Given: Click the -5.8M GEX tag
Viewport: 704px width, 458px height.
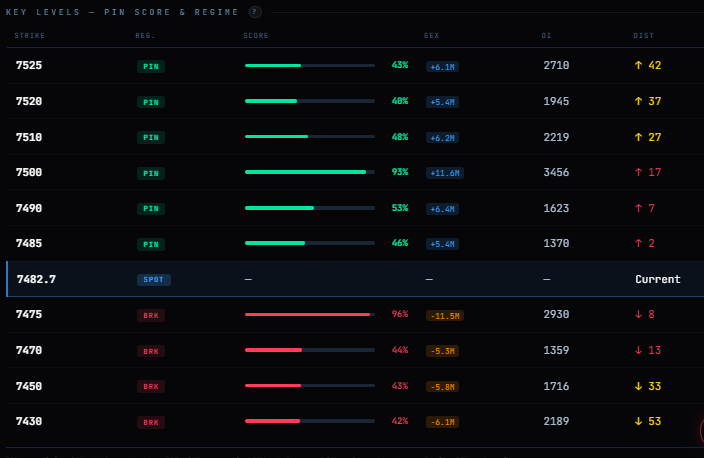Looking at the screenshot, I should point(442,387).
